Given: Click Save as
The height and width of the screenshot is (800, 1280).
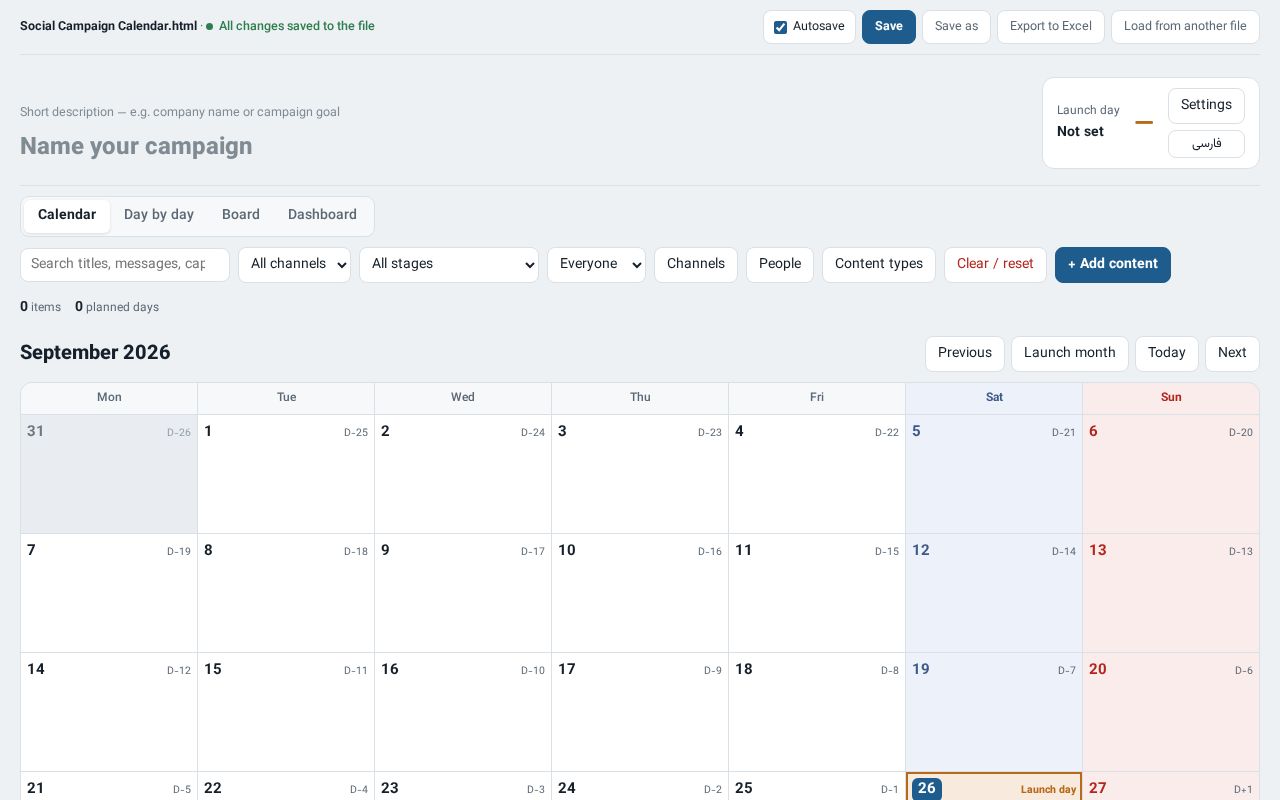Looking at the screenshot, I should click(x=956, y=27).
